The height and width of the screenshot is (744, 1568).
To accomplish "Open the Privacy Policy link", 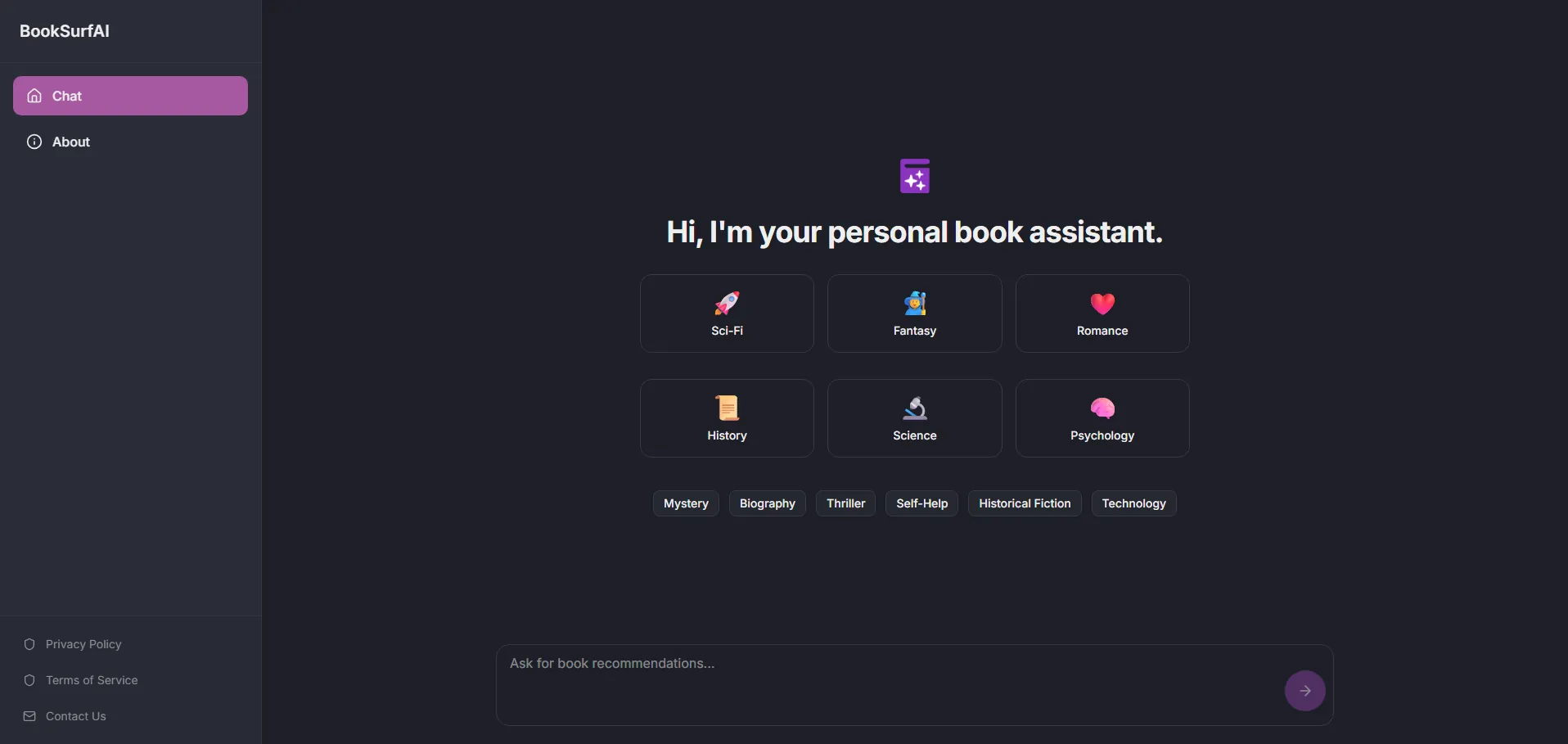I will click(83, 644).
